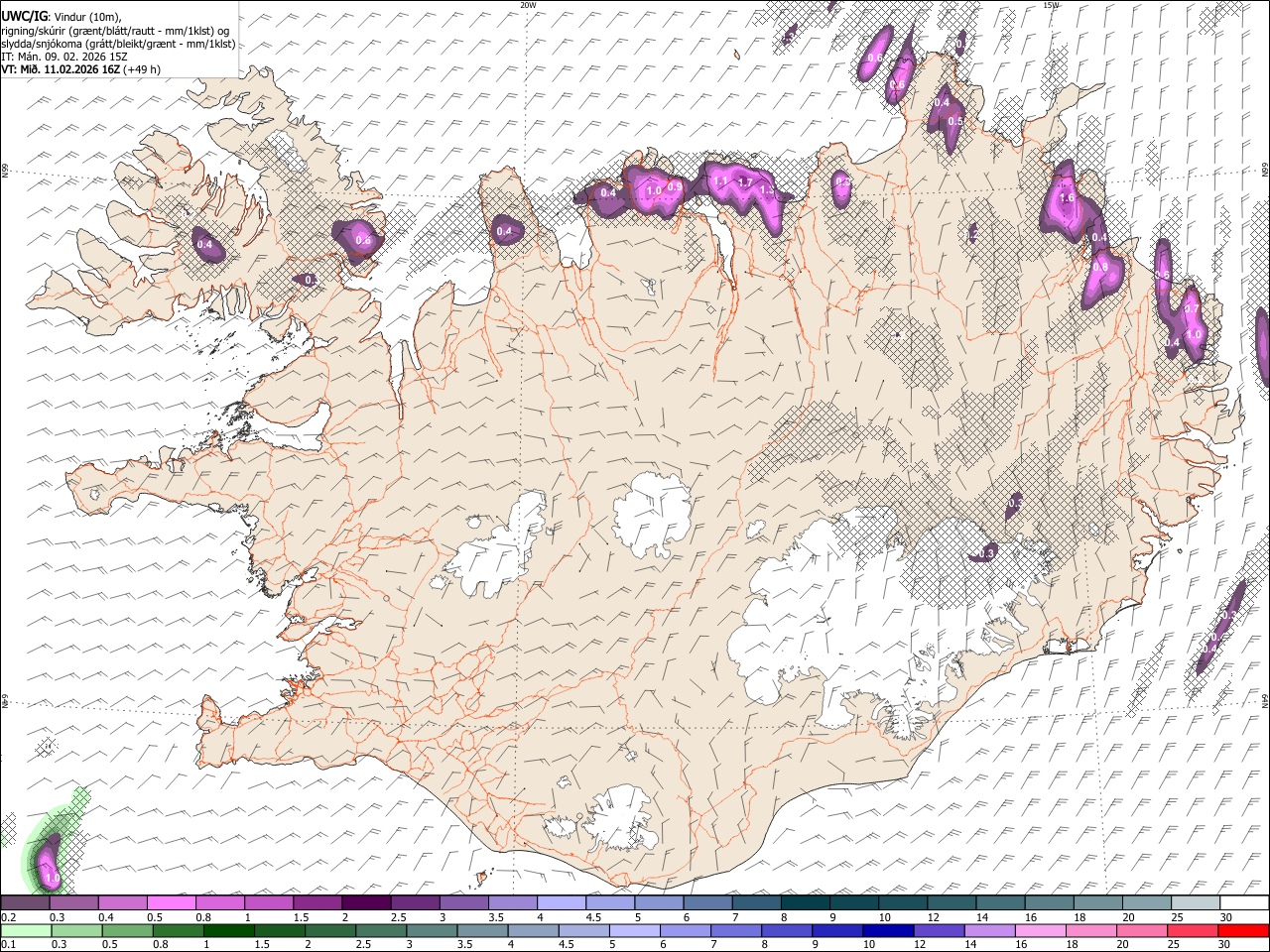1270x952 pixels.
Task: Click the deep blue 10 rain-scale swatch
Action: point(889,930)
